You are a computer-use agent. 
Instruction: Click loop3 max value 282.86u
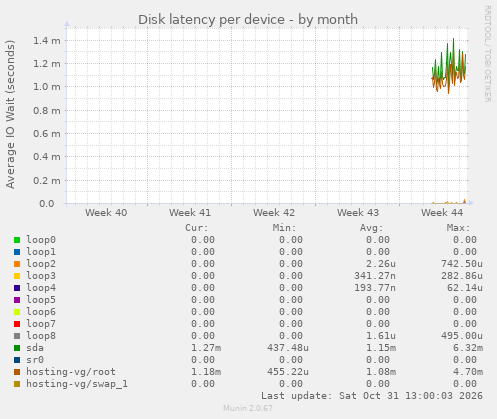(x=462, y=276)
